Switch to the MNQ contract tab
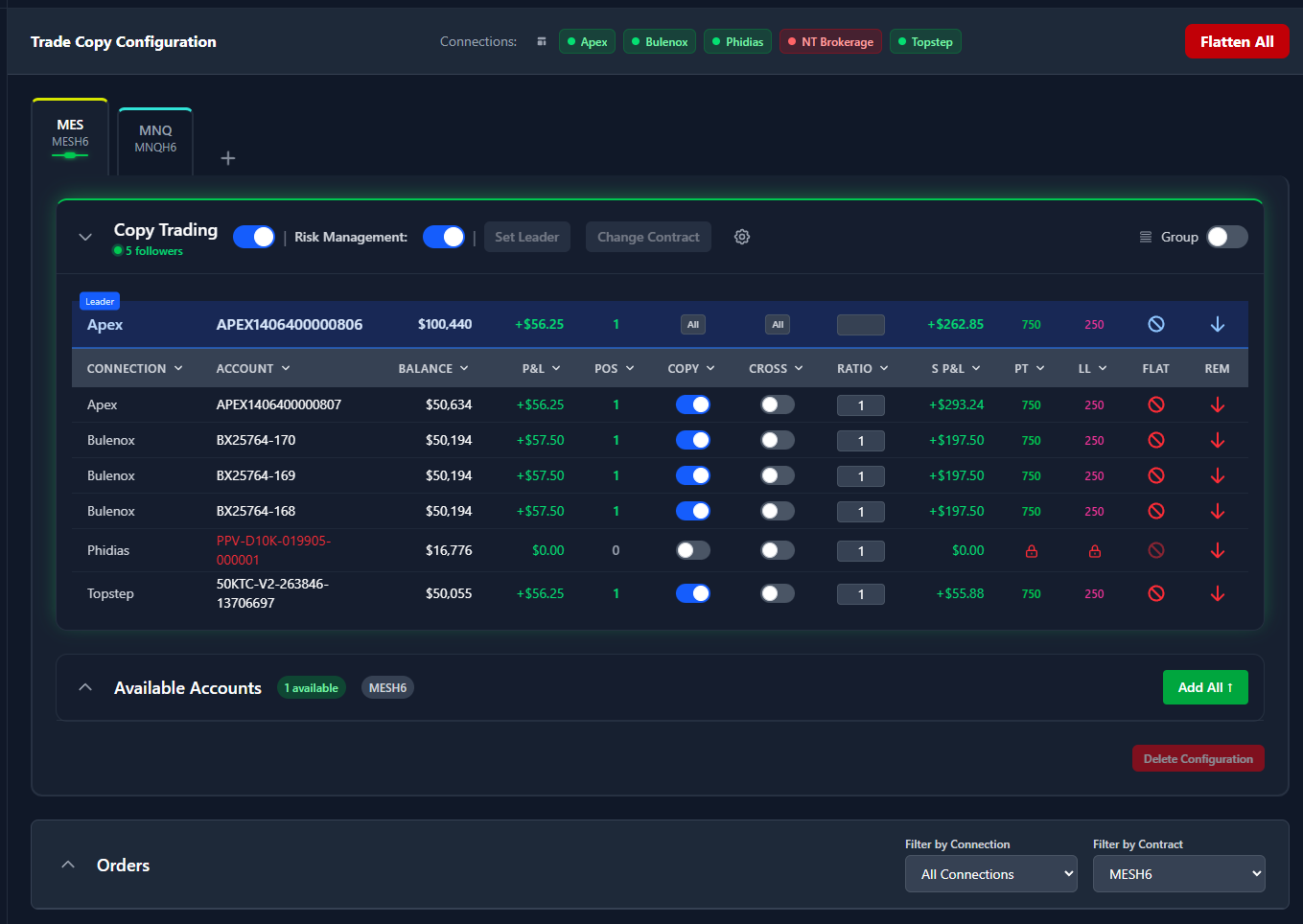 [x=155, y=139]
